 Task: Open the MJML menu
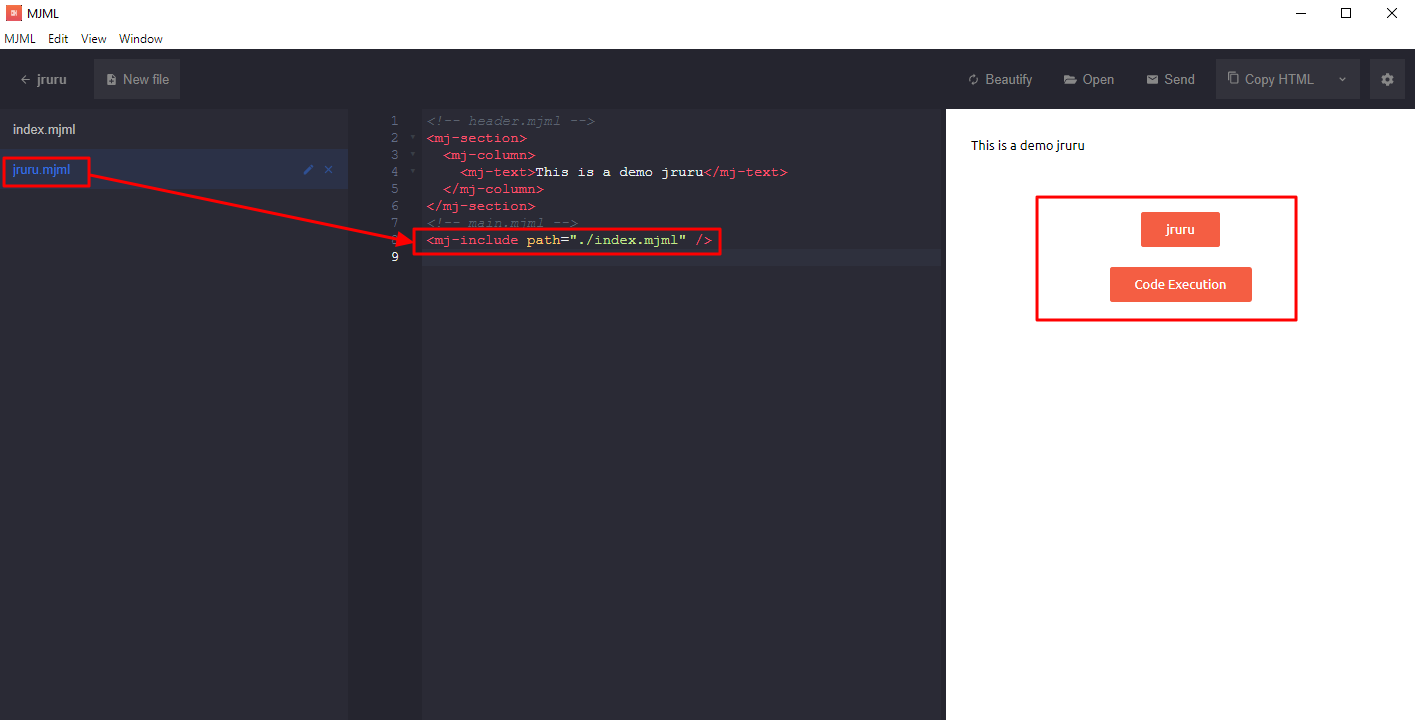(x=20, y=39)
